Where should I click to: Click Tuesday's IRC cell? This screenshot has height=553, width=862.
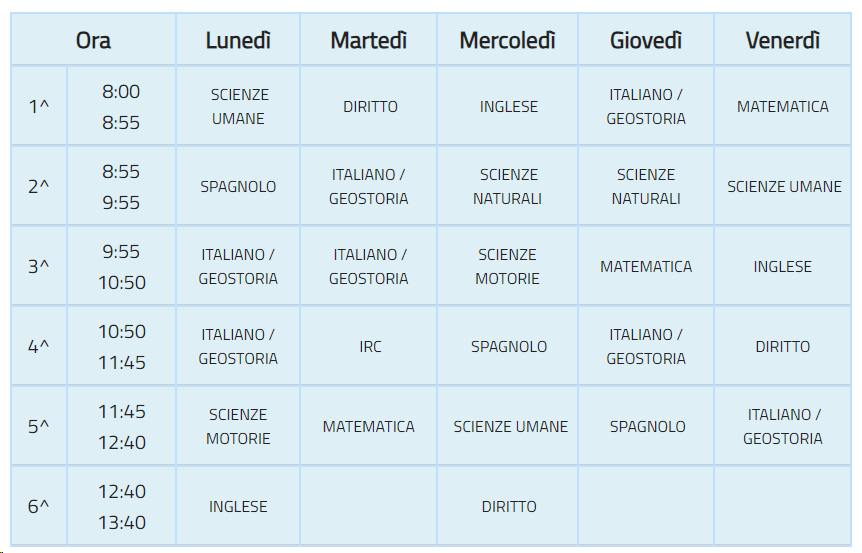coord(368,346)
